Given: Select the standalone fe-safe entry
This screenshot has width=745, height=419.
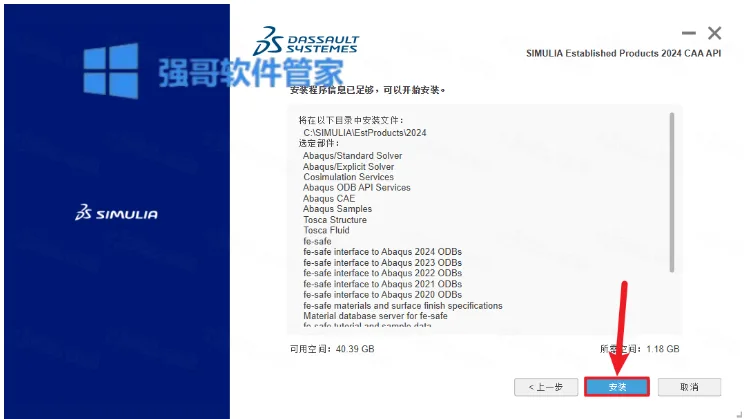Looking at the screenshot, I should [317, 241].
